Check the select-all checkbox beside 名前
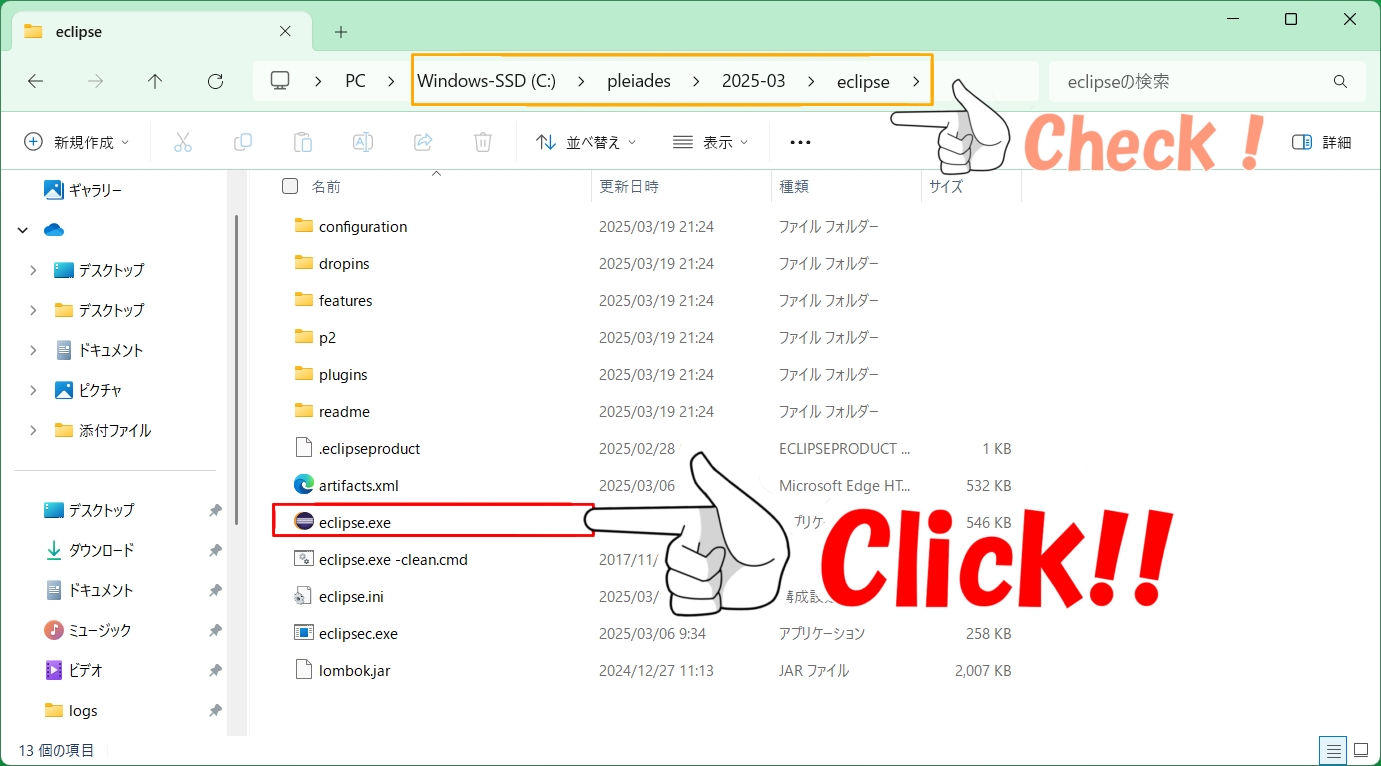The image size is (1381, 766). 288,186
